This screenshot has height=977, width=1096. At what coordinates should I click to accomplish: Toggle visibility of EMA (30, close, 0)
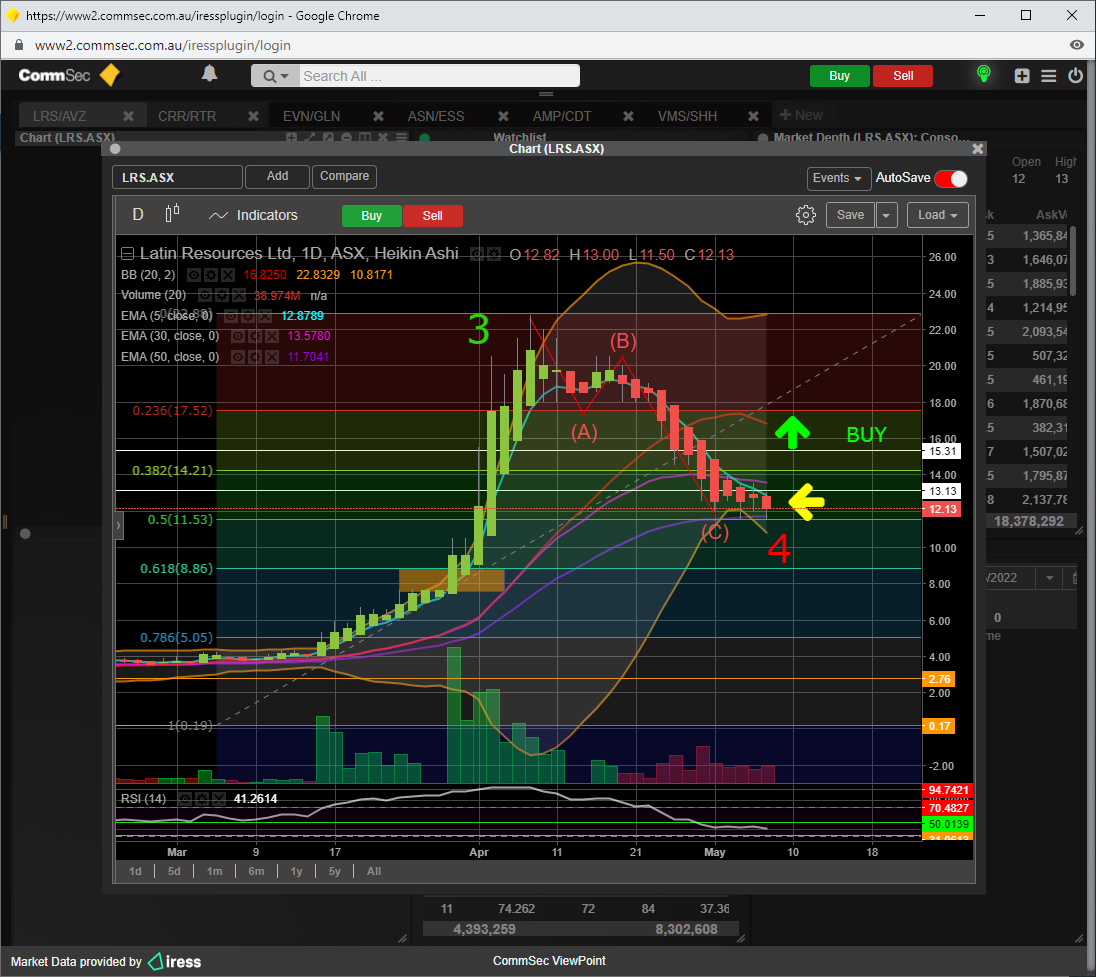238,336
